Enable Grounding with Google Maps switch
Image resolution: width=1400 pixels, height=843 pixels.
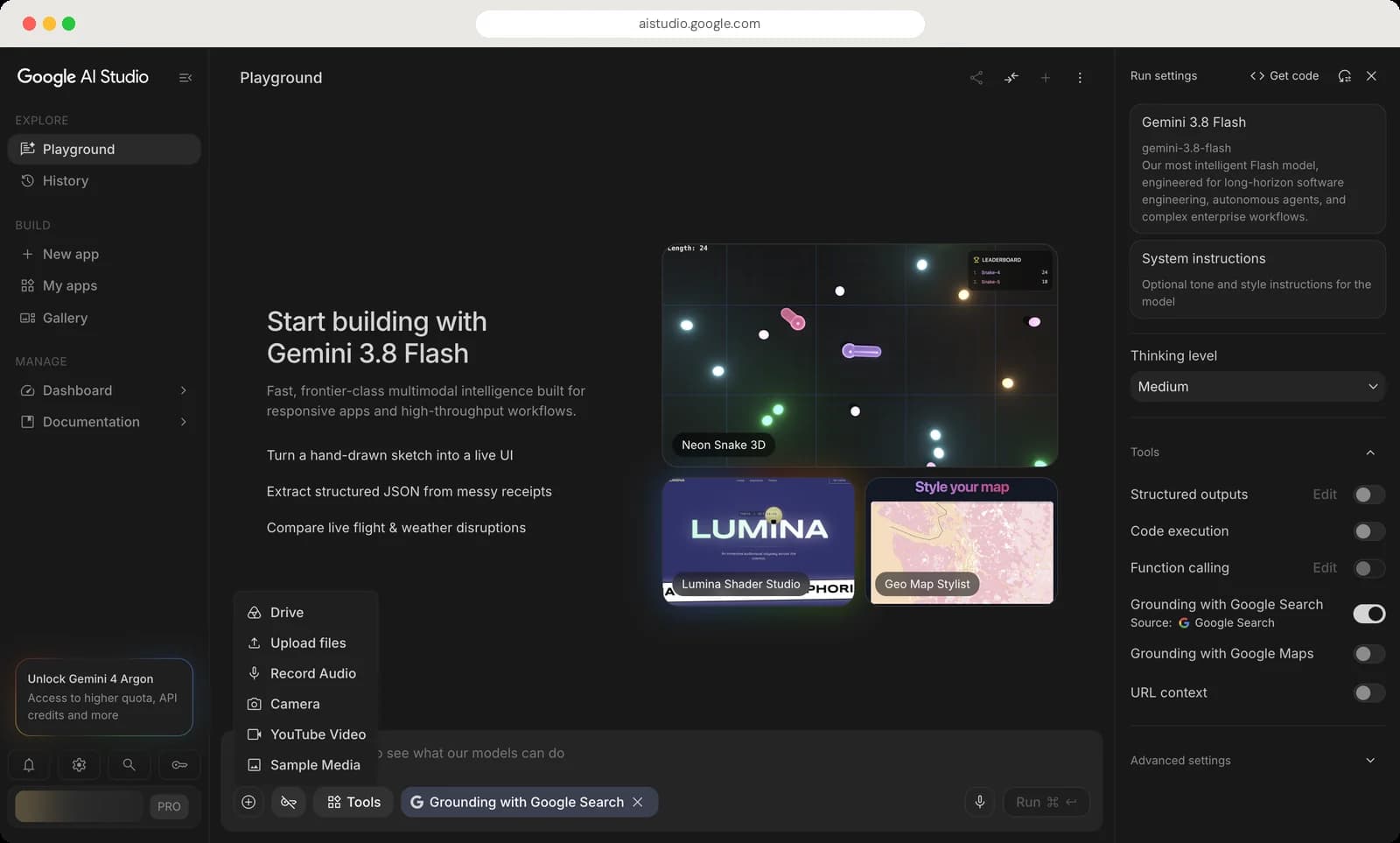[x=1369, y=654]
